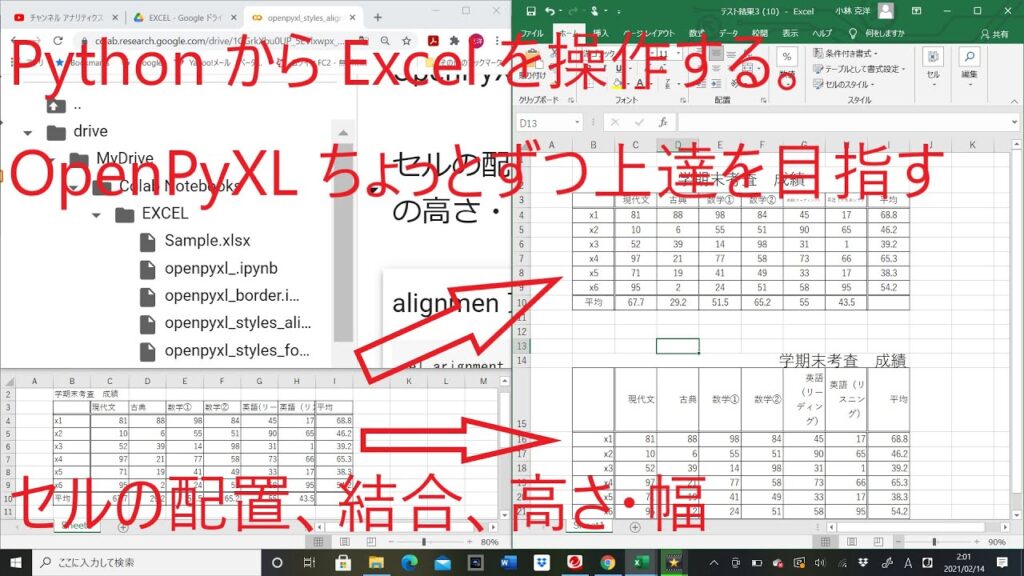
Task: Switch to the Data tab in Excel
Action: coord(729,33)
